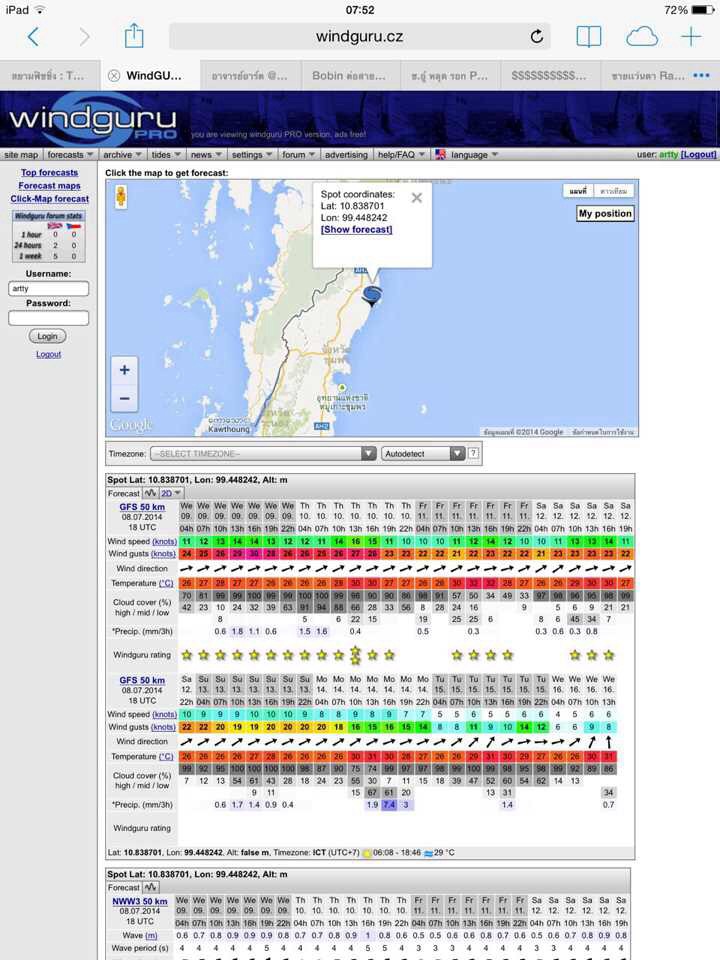Click the My position button
Image resolution: width=720 pixels, height=960 pixels.
tap(605, 213)
